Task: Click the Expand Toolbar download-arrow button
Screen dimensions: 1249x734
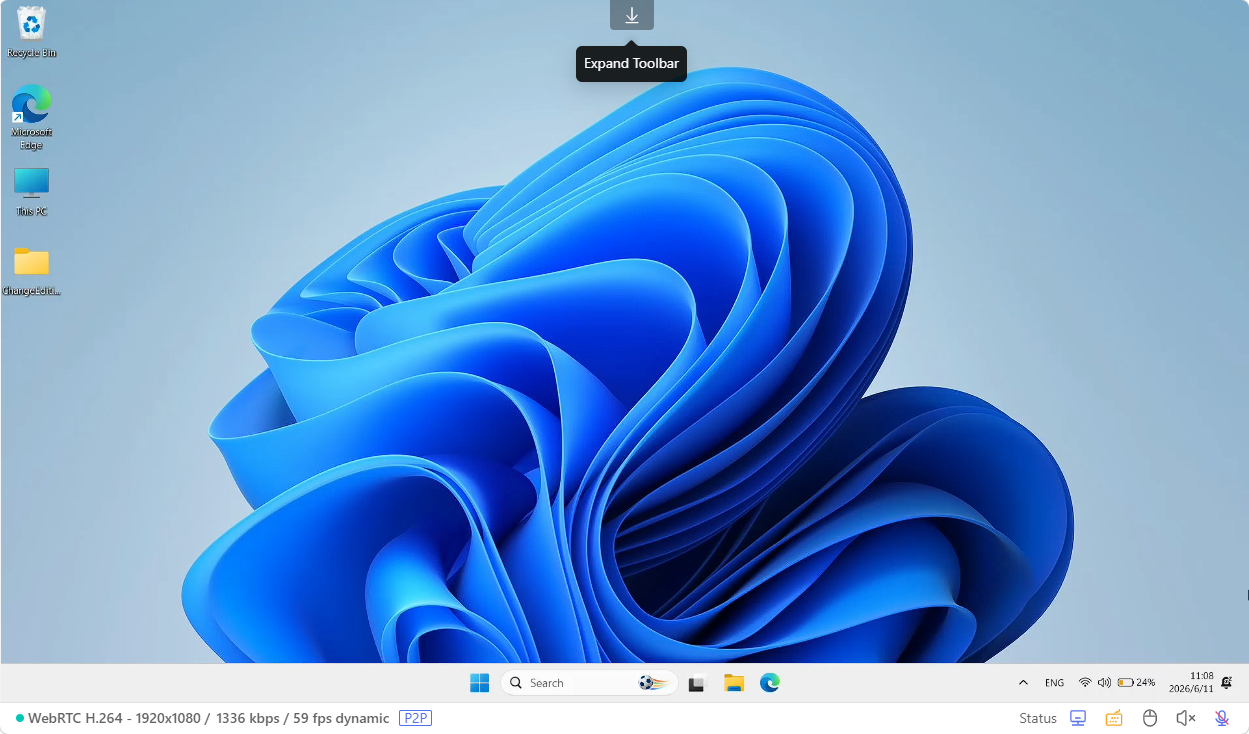Action: point(632,15)
